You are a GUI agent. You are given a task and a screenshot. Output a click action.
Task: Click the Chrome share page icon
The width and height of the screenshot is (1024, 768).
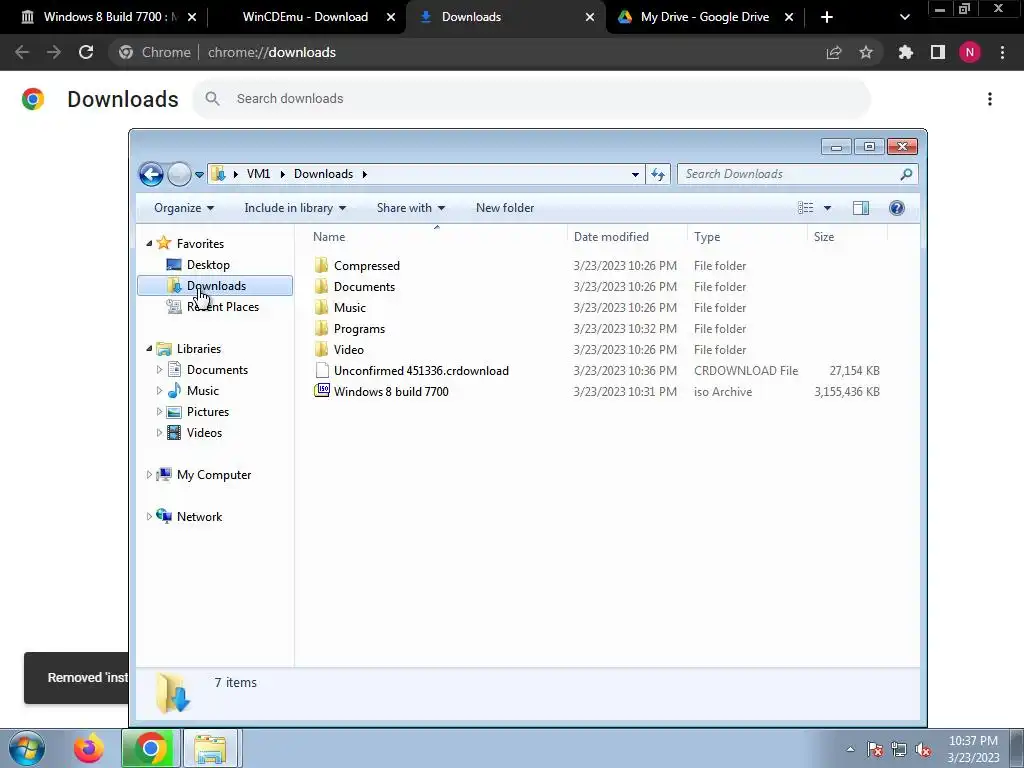(834, 52)
